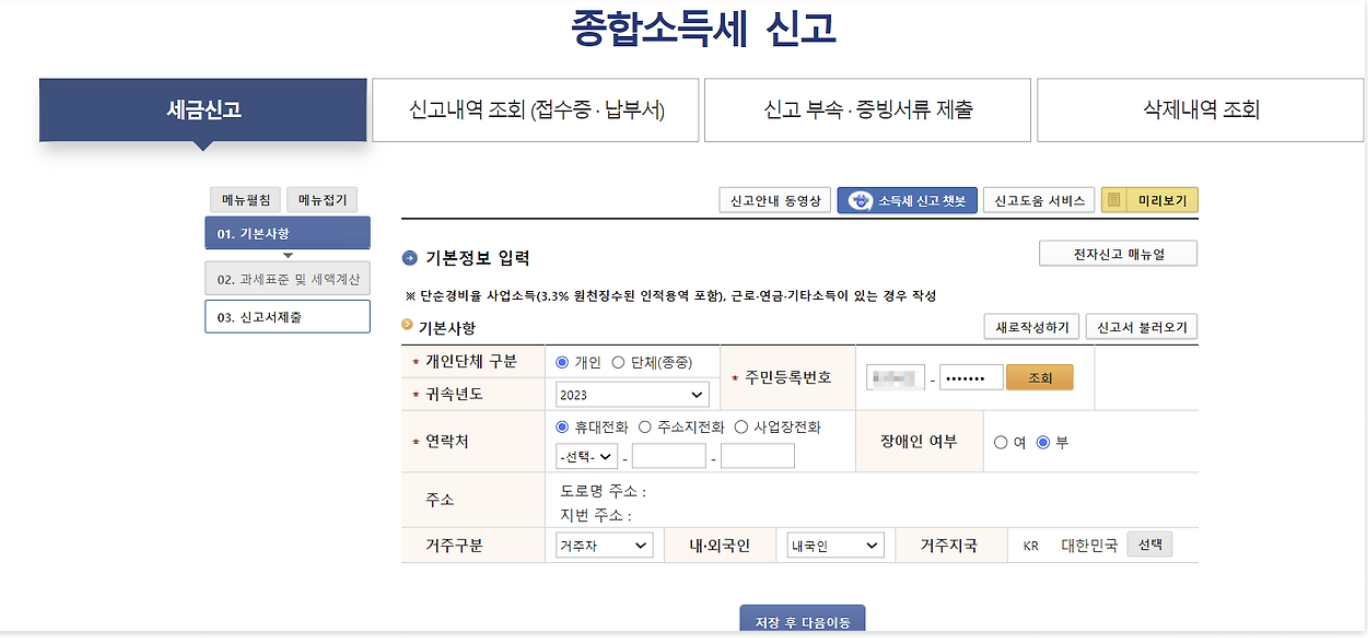Select 여 for 장애인 여부

pyautogui.click(x=1001, y=442)
